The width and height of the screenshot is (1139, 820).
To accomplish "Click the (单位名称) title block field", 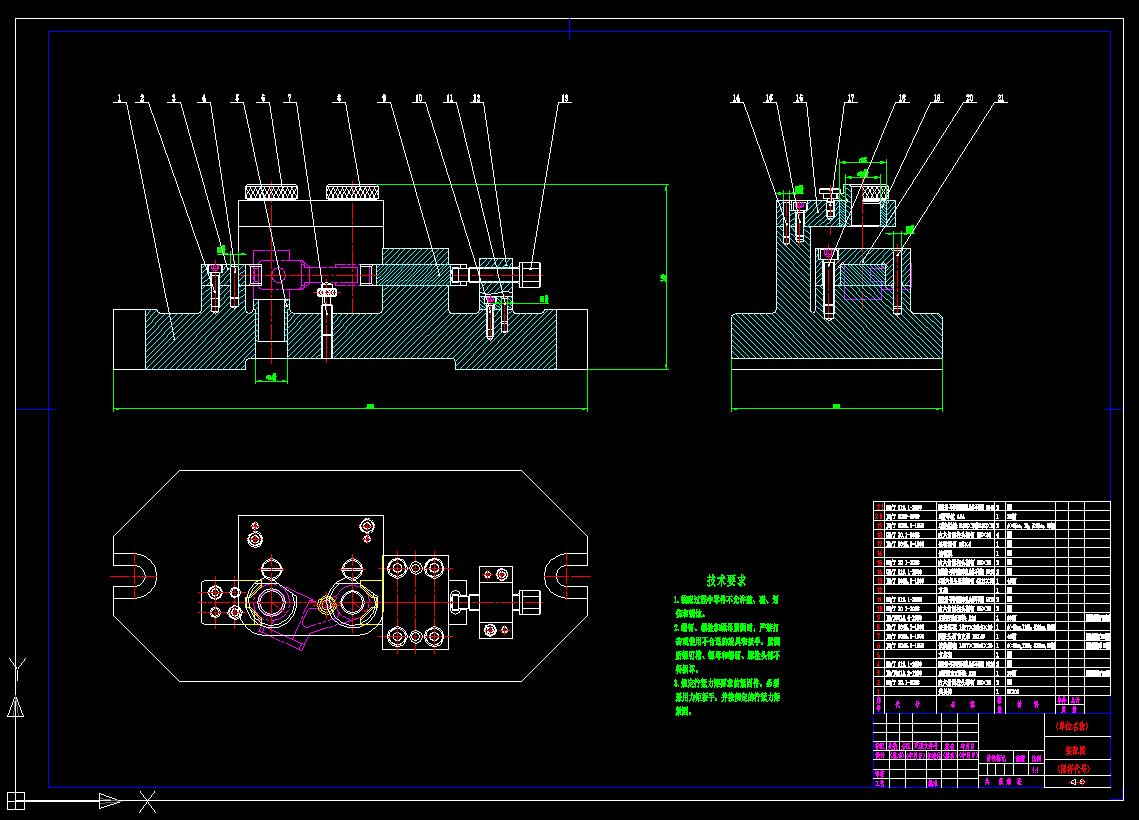I will (x=1072, y=726).
